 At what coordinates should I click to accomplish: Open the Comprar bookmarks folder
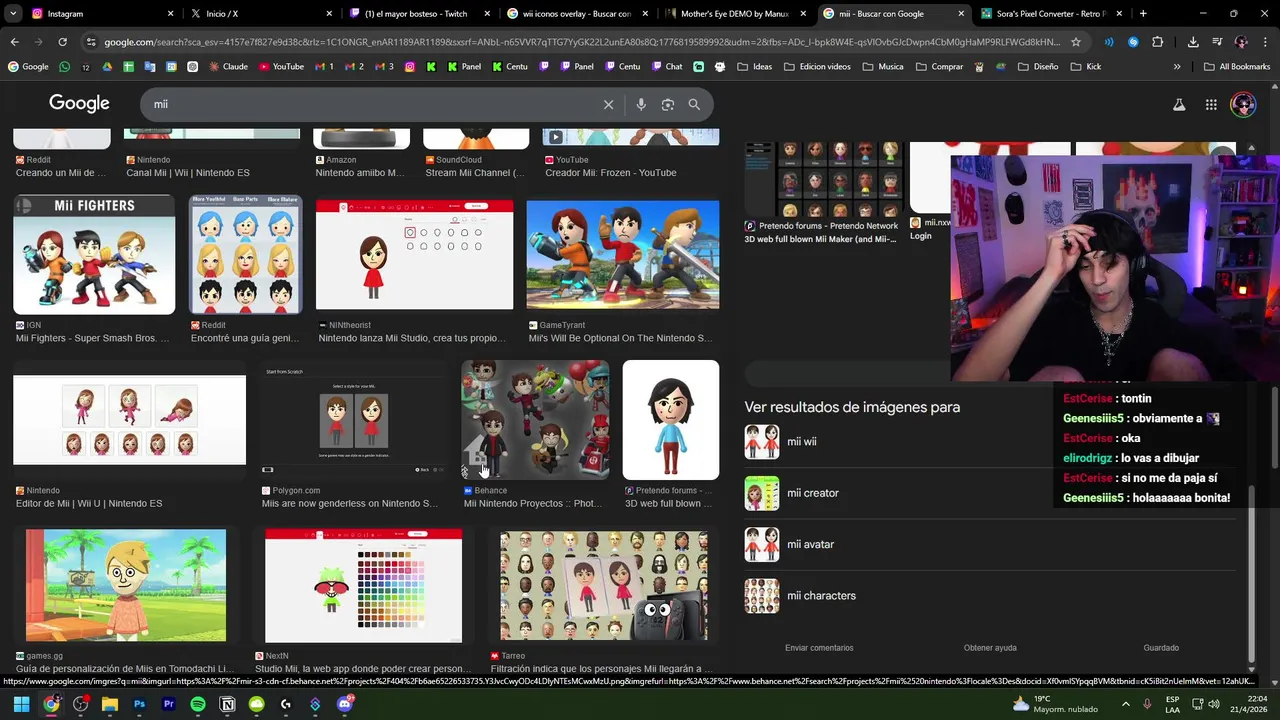tap(939, 67)
